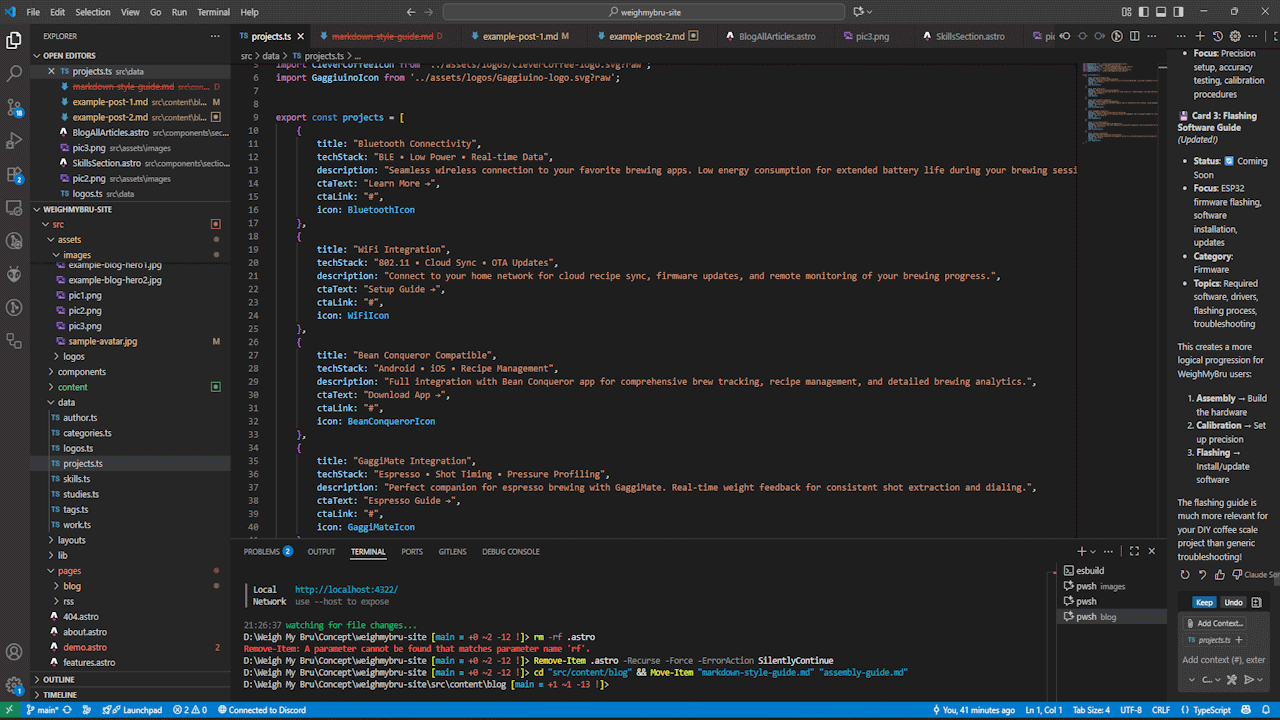Click the Undo button in chat

click(x=1233, y=602)
